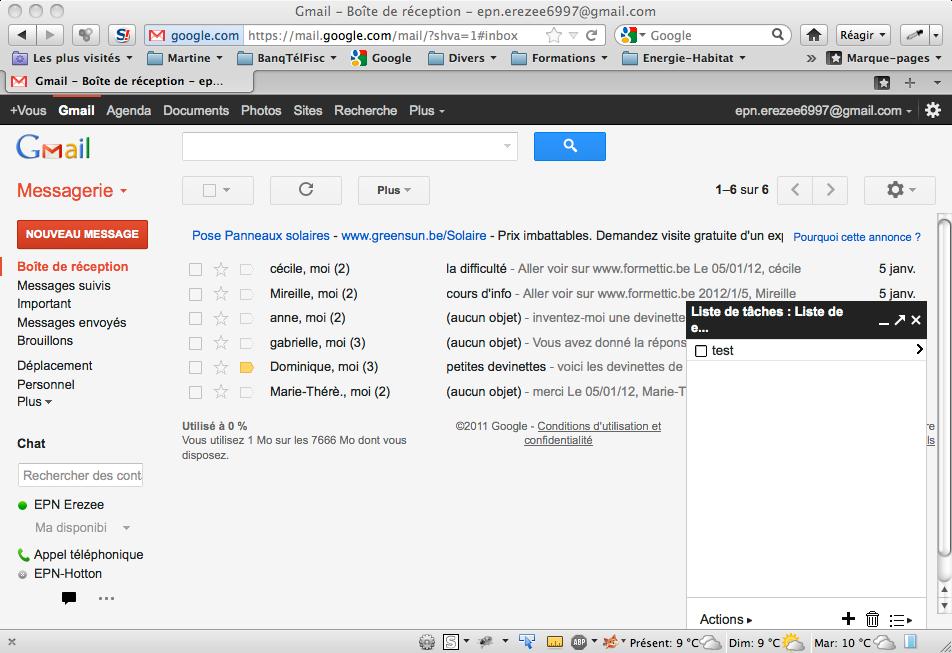Add a new task with the plus icon

[848, 618]
